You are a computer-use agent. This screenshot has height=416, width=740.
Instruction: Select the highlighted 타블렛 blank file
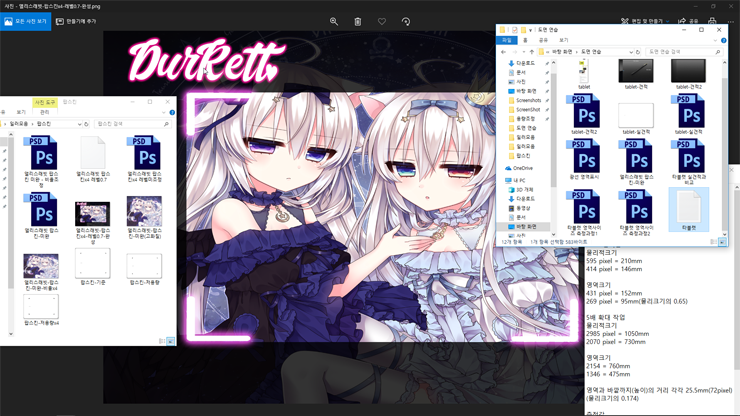coord(689,209)
